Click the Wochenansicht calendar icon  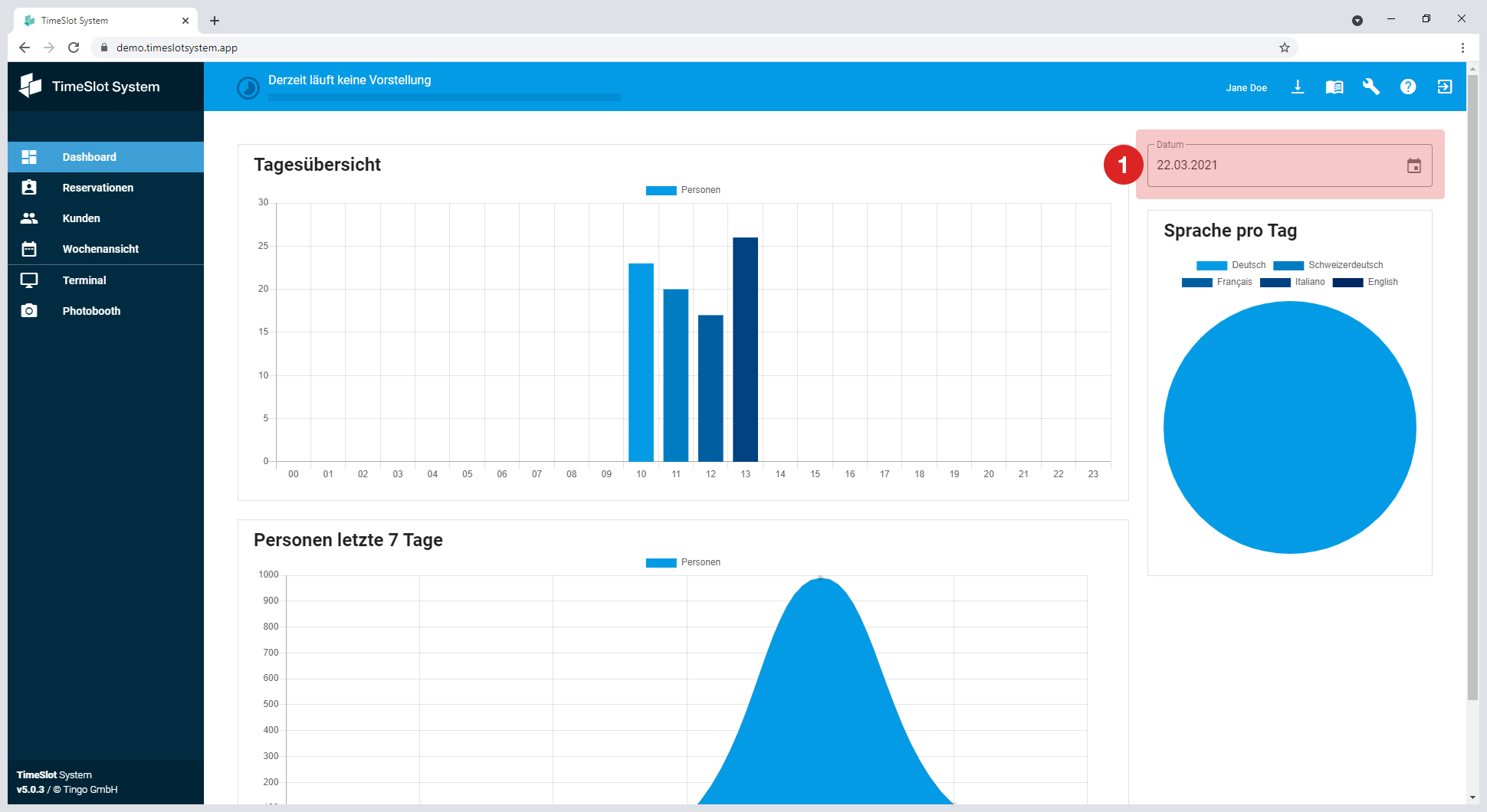coord(29,249)
